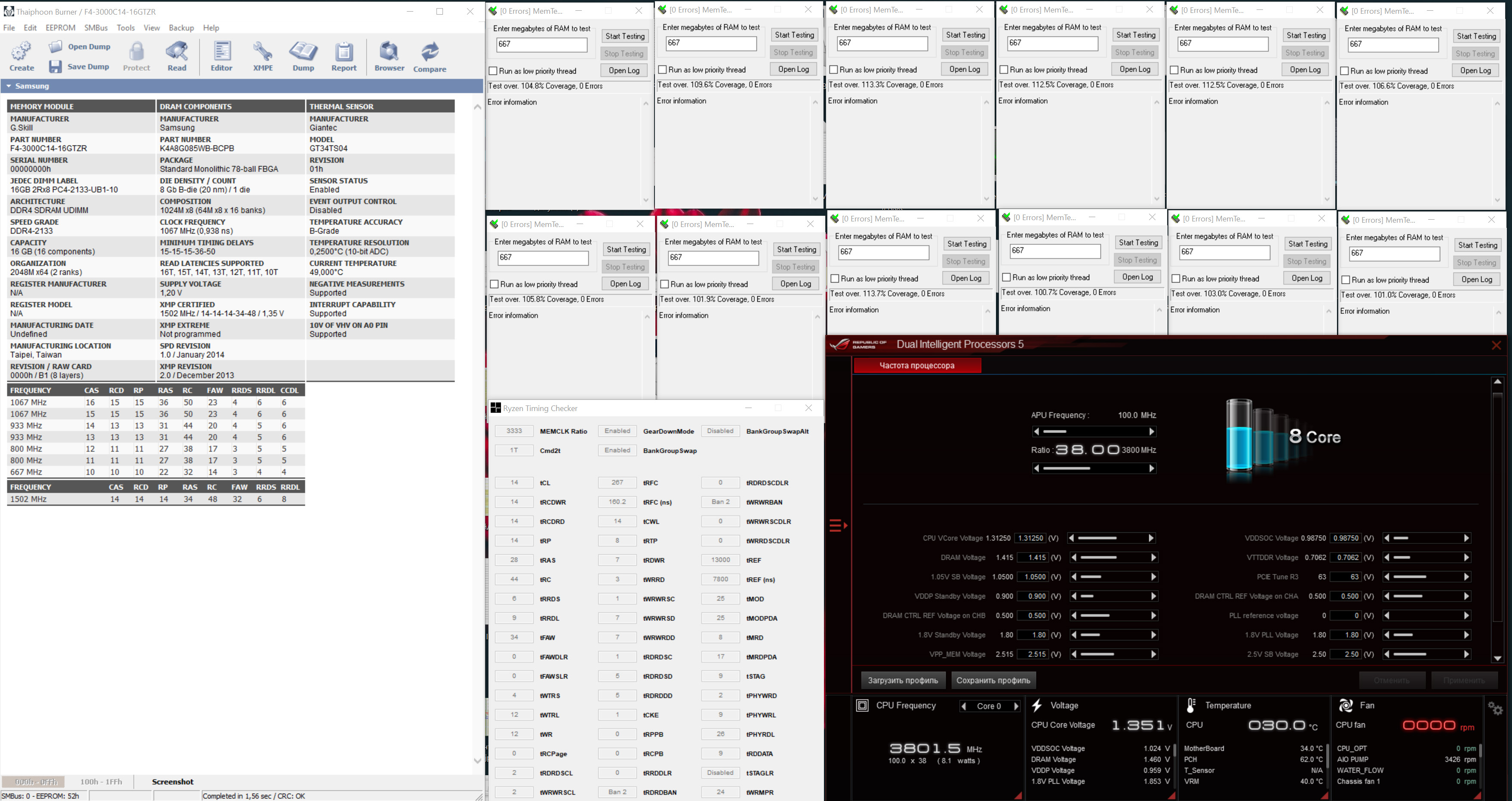Image resolution: width=1512 pixels, height=801 pixels.
Task: Collapse the Samsung section header arrow
Action: 9,86
